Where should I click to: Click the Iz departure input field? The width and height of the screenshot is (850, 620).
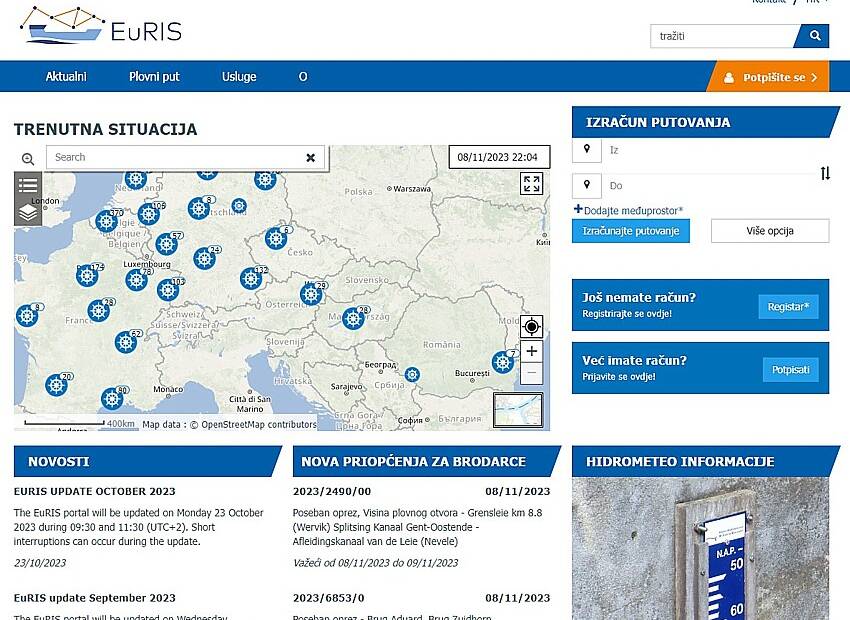[x=710, y=151]
